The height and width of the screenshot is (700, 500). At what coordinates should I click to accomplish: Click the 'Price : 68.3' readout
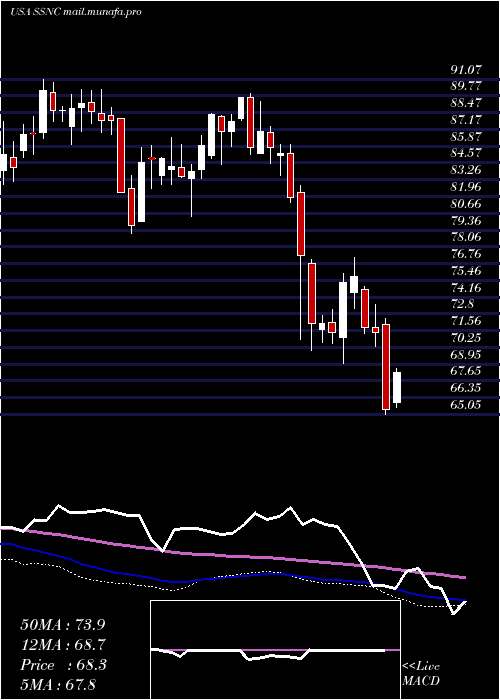[62, 665]
